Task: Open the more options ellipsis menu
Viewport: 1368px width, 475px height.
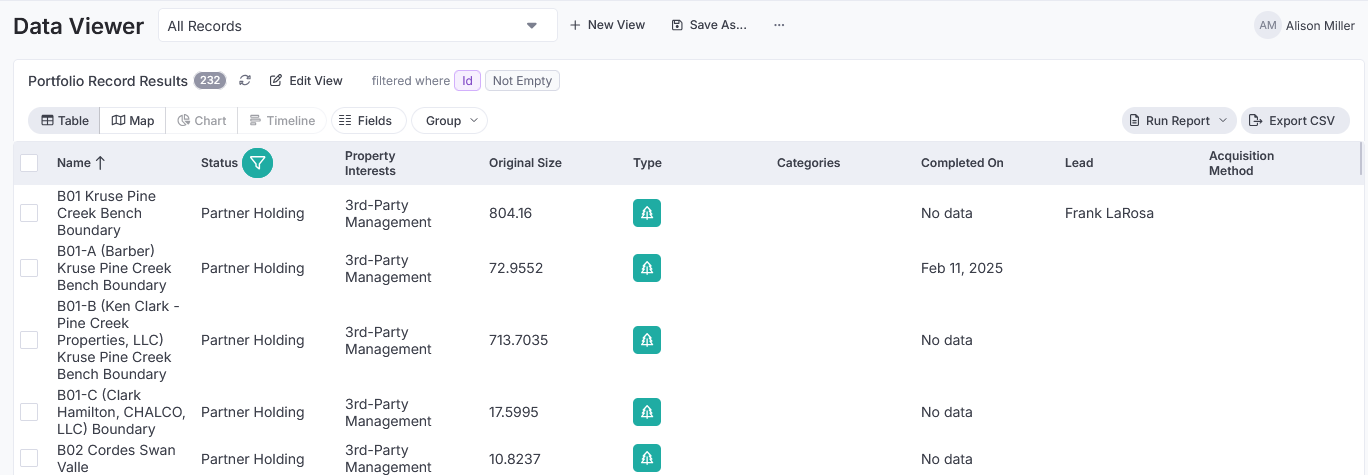Action: tap(779, 25)
